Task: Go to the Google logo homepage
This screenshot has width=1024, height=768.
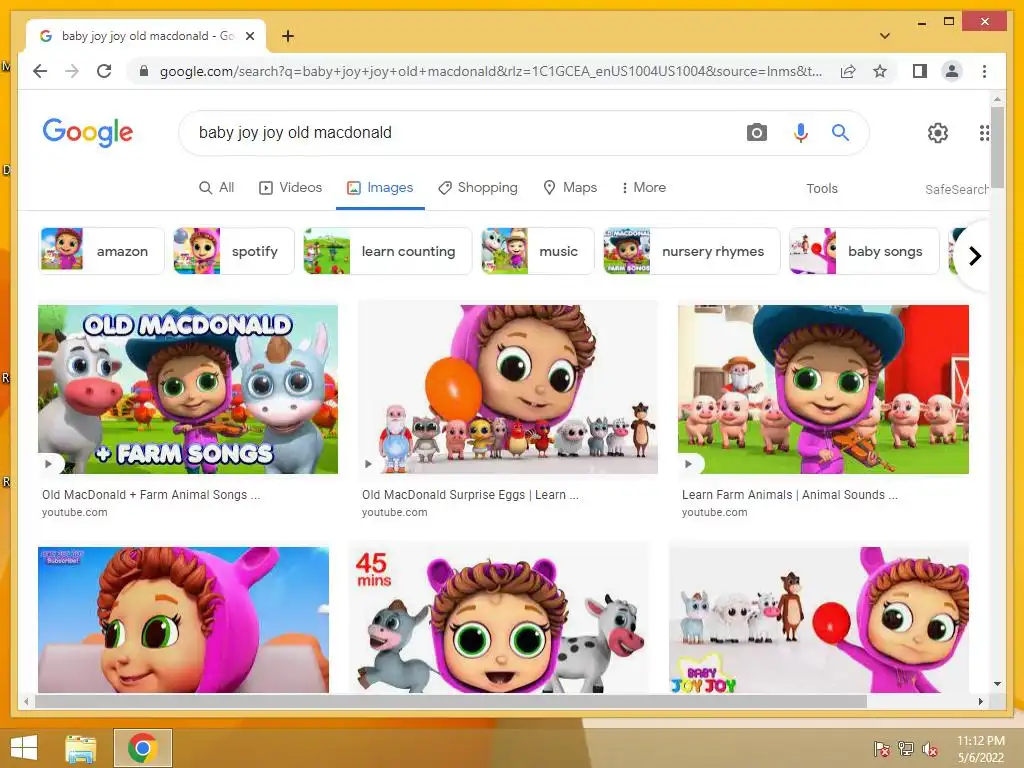Action: pyautogui.click(x=88, y=133)
